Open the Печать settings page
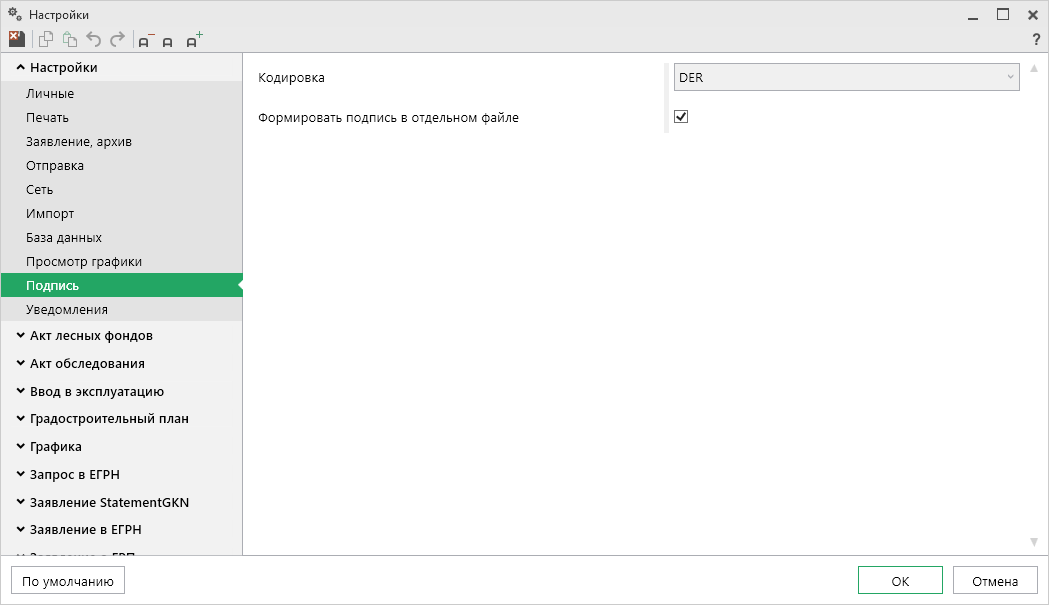Viewport: 1049px width, 605px height. pos(47,118)
